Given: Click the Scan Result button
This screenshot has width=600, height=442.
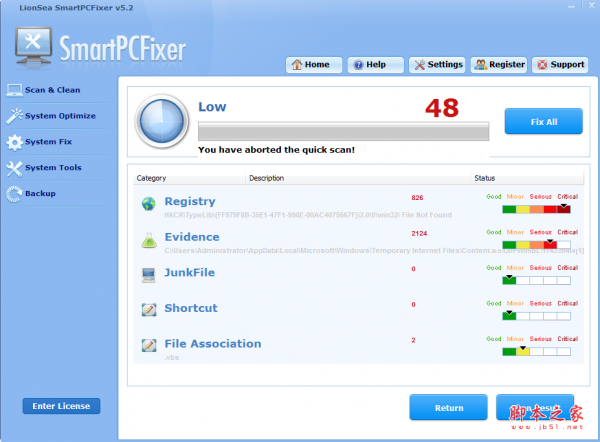Looking at the screenshot, I should 535,408.
